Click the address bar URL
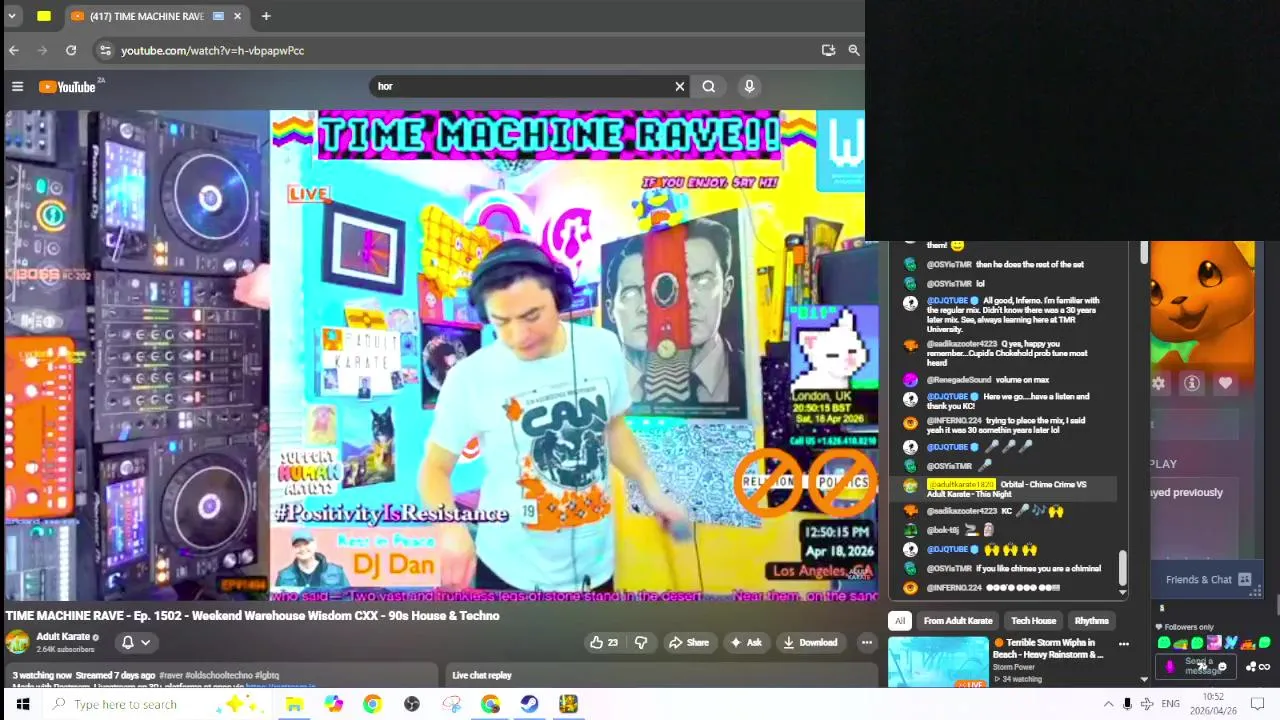Viewport: 1280px width, 720px height. [x=212, y=50]
